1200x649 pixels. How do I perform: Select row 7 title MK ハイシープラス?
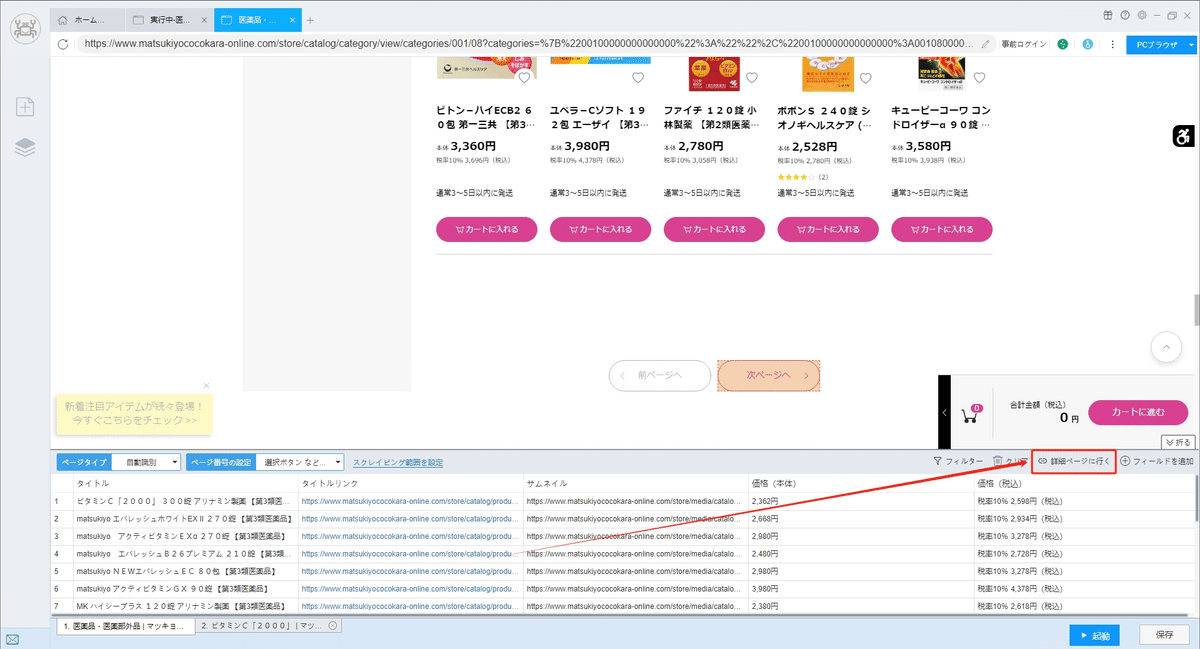point(184,606)
